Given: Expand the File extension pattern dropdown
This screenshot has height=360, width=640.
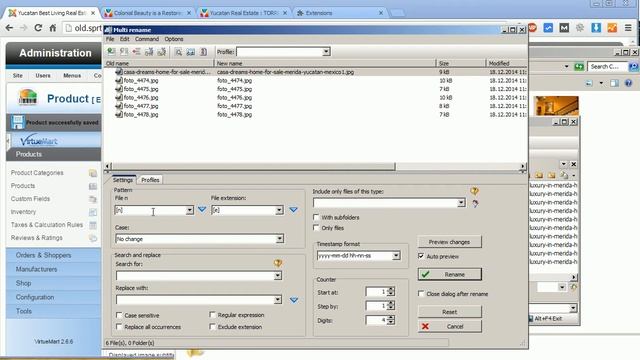Looking at the screenshot, I should click(279, 210).
